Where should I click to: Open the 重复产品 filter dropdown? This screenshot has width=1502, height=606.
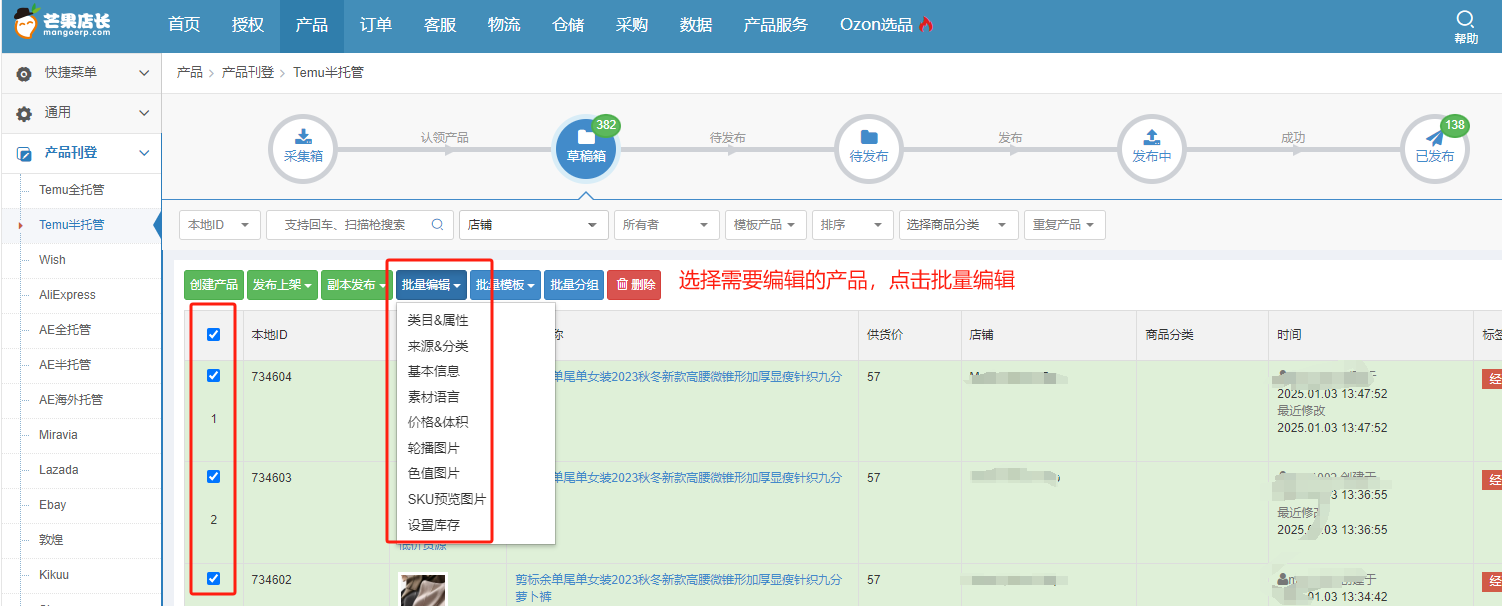click(x=1064, y=225)
